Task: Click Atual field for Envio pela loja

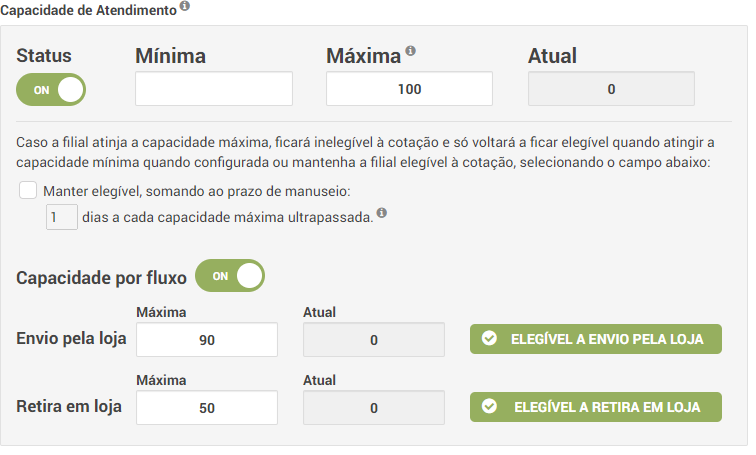Action: [x=373, y=340]
